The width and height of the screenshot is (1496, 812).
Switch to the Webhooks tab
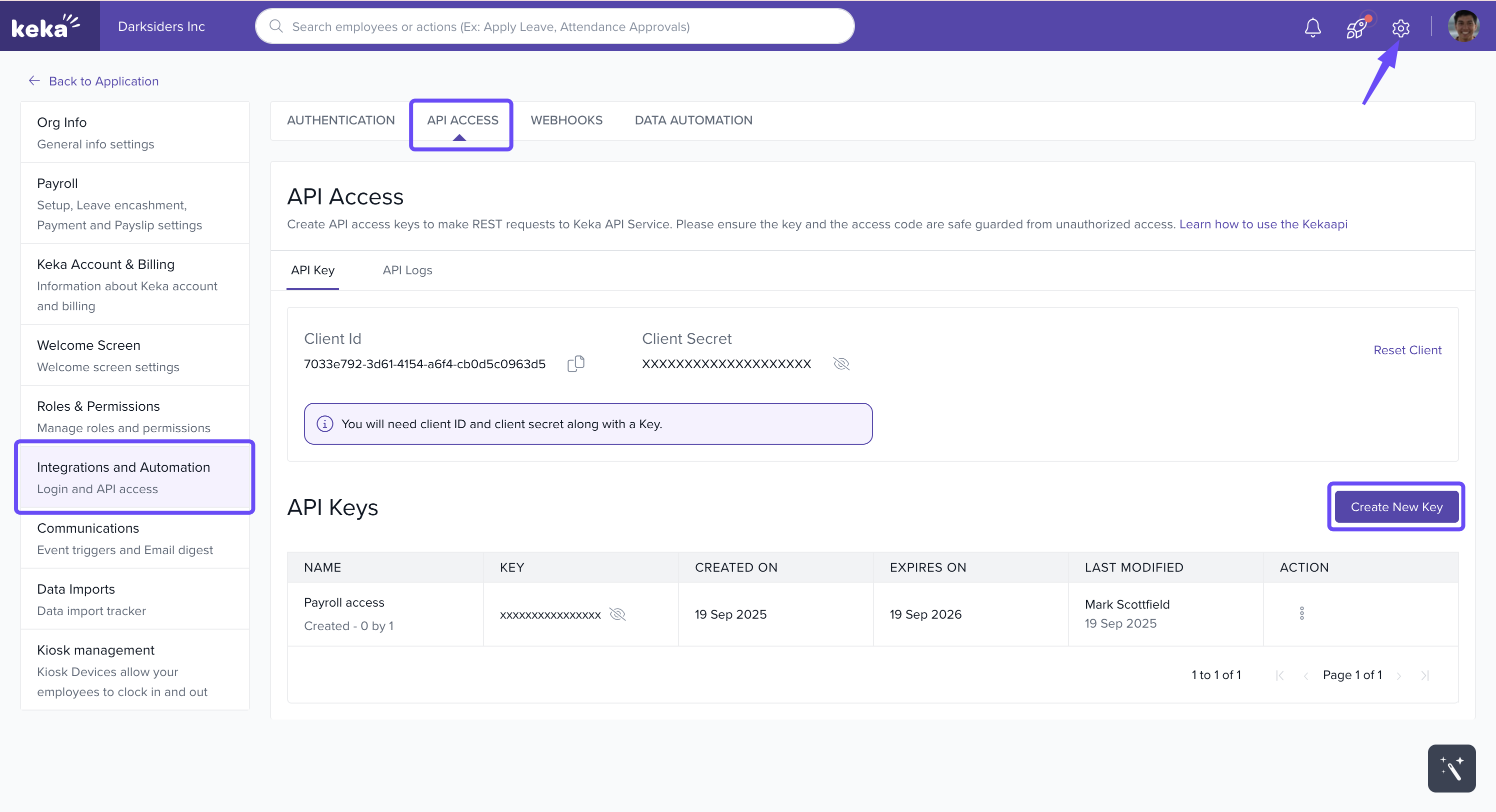click(x=566, y=120)
